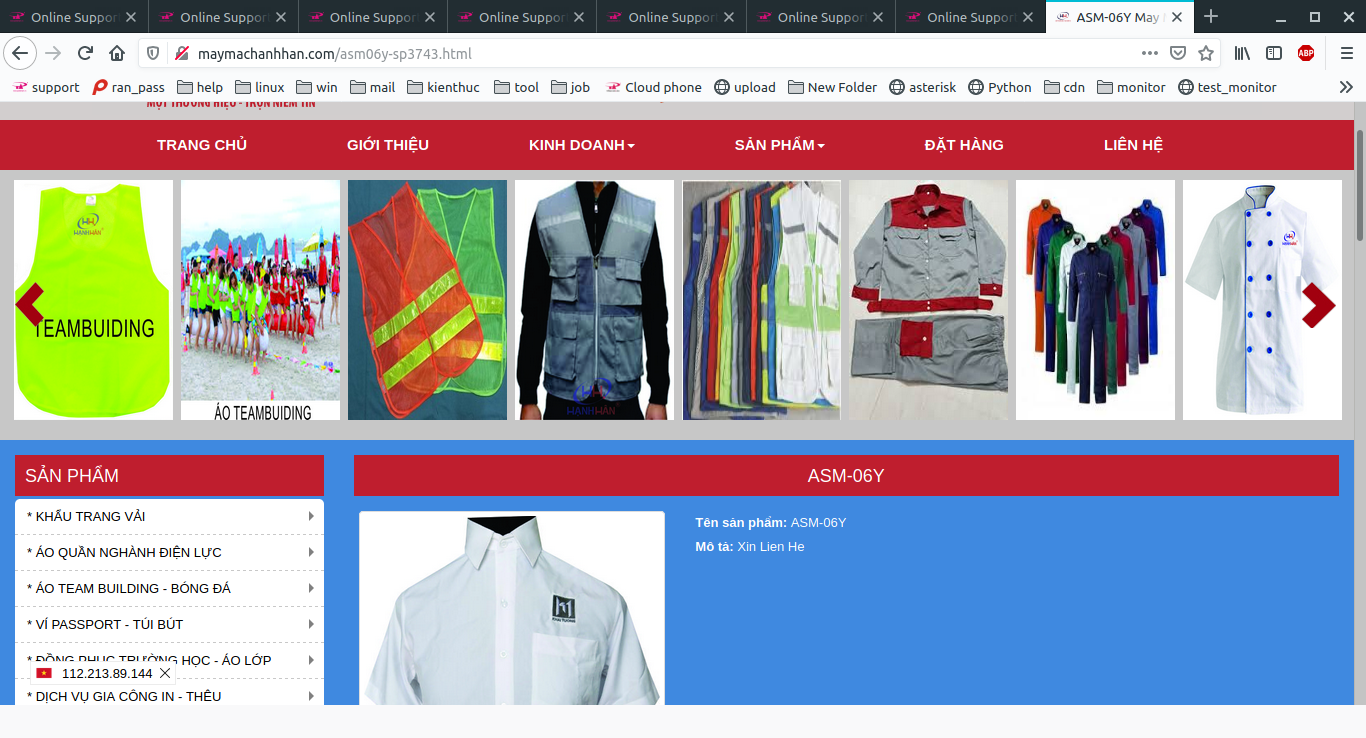This screenshot has width=1366, height=738.
Task: Close the ASM-06Y browser tab
Action: tap(1177, 17)
